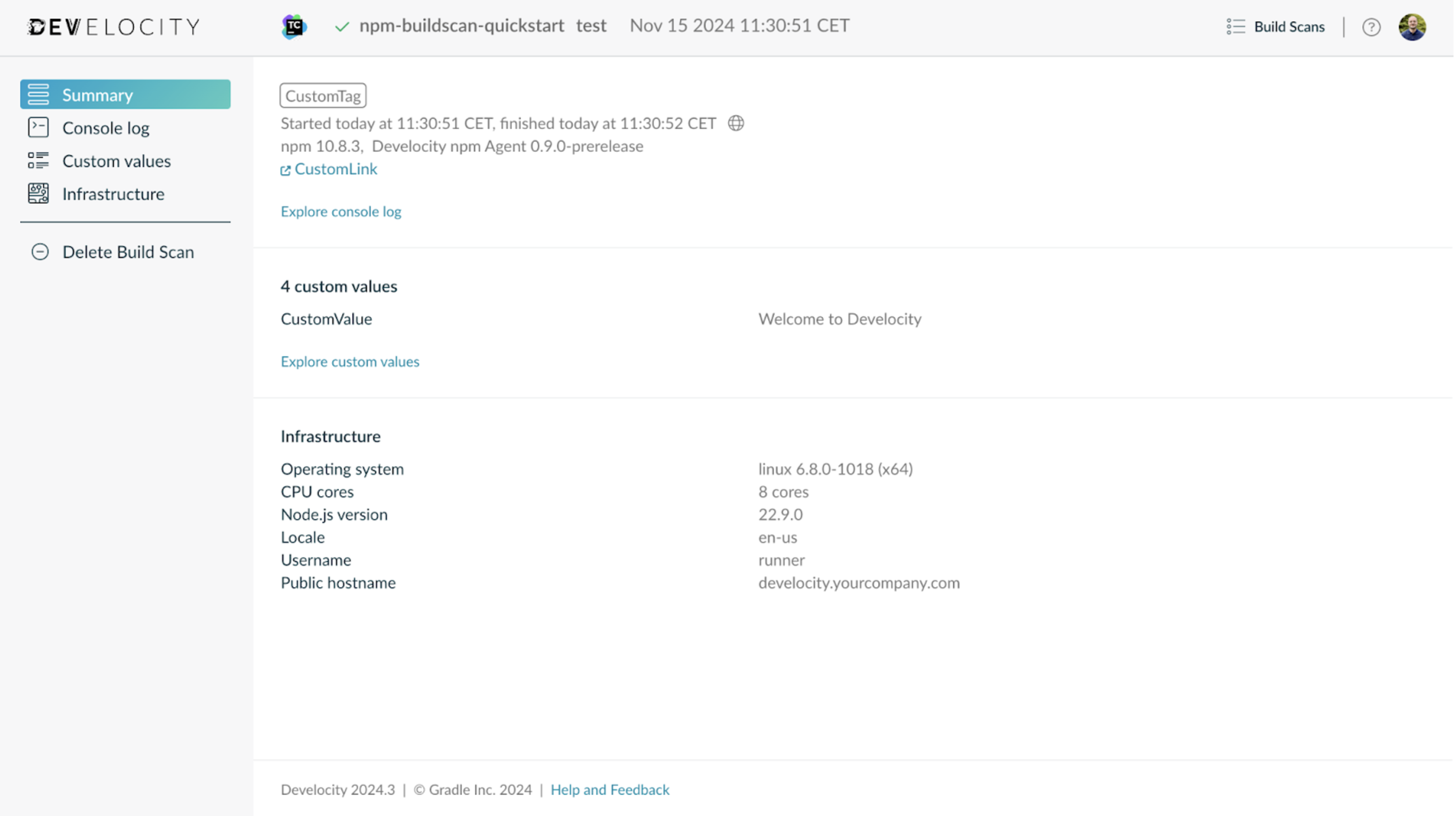
Task: Follow the Explore custom values link
Action: pos(350,362)
